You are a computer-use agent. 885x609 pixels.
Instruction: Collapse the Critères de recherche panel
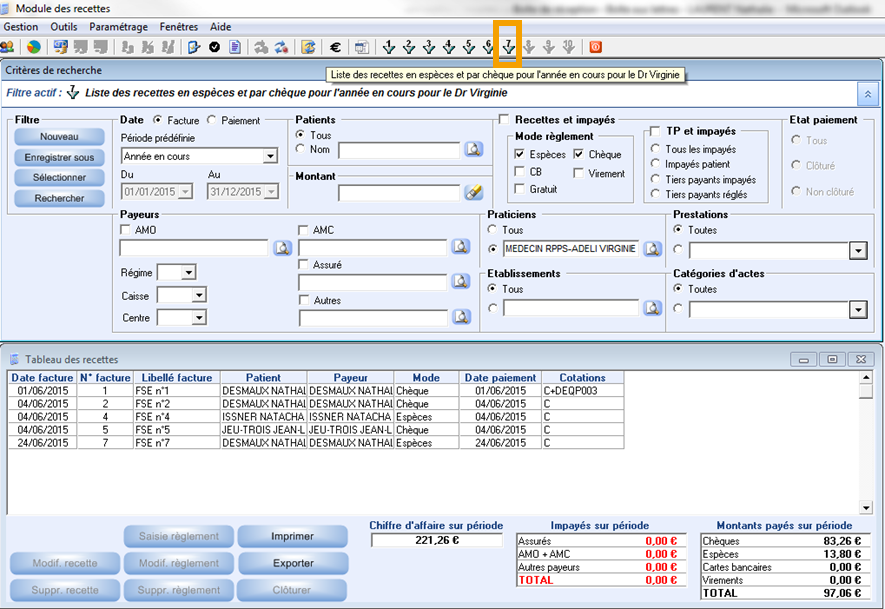[867, 92]
